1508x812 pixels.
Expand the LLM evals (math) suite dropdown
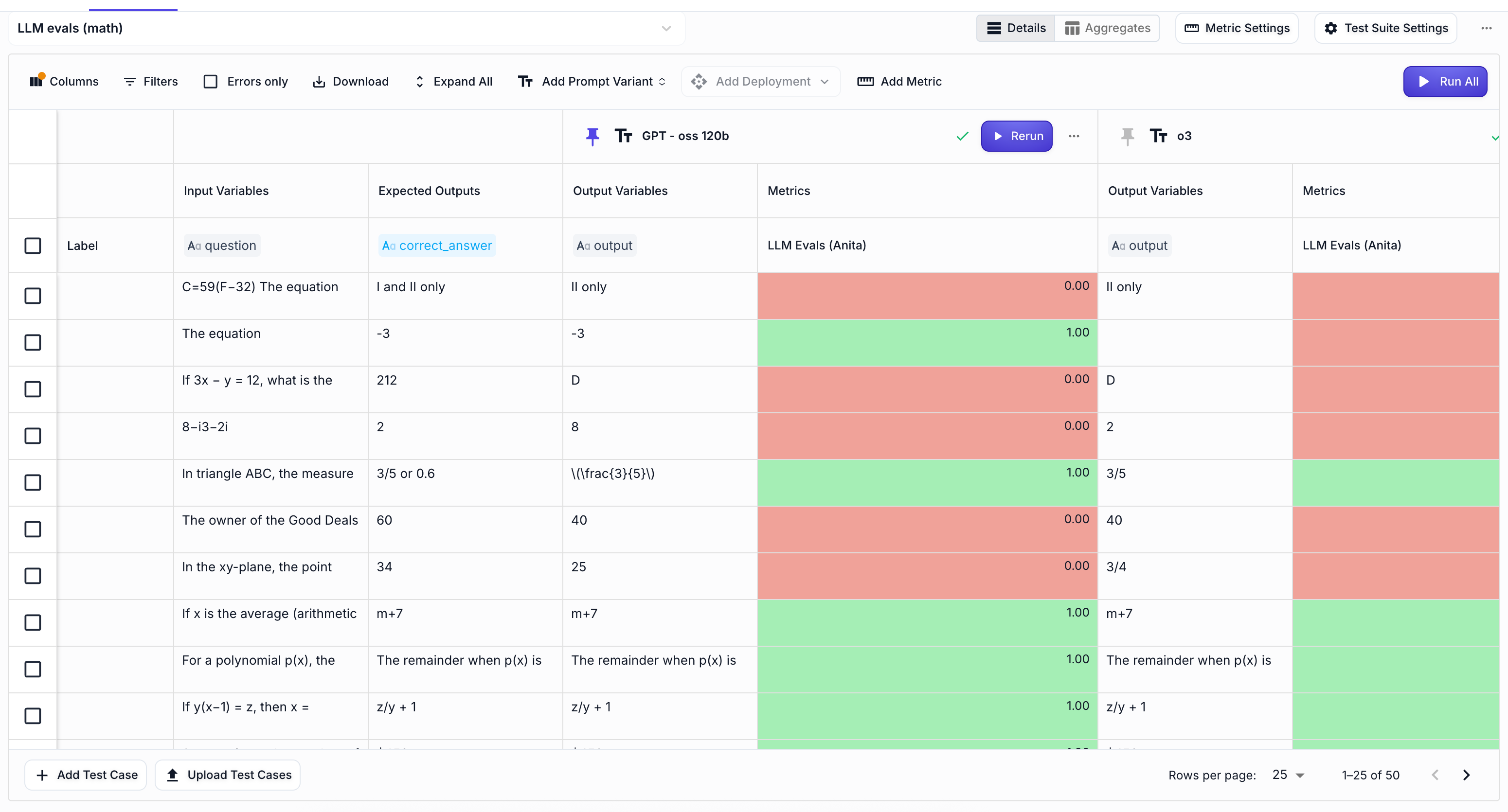(x=665, y=28)
